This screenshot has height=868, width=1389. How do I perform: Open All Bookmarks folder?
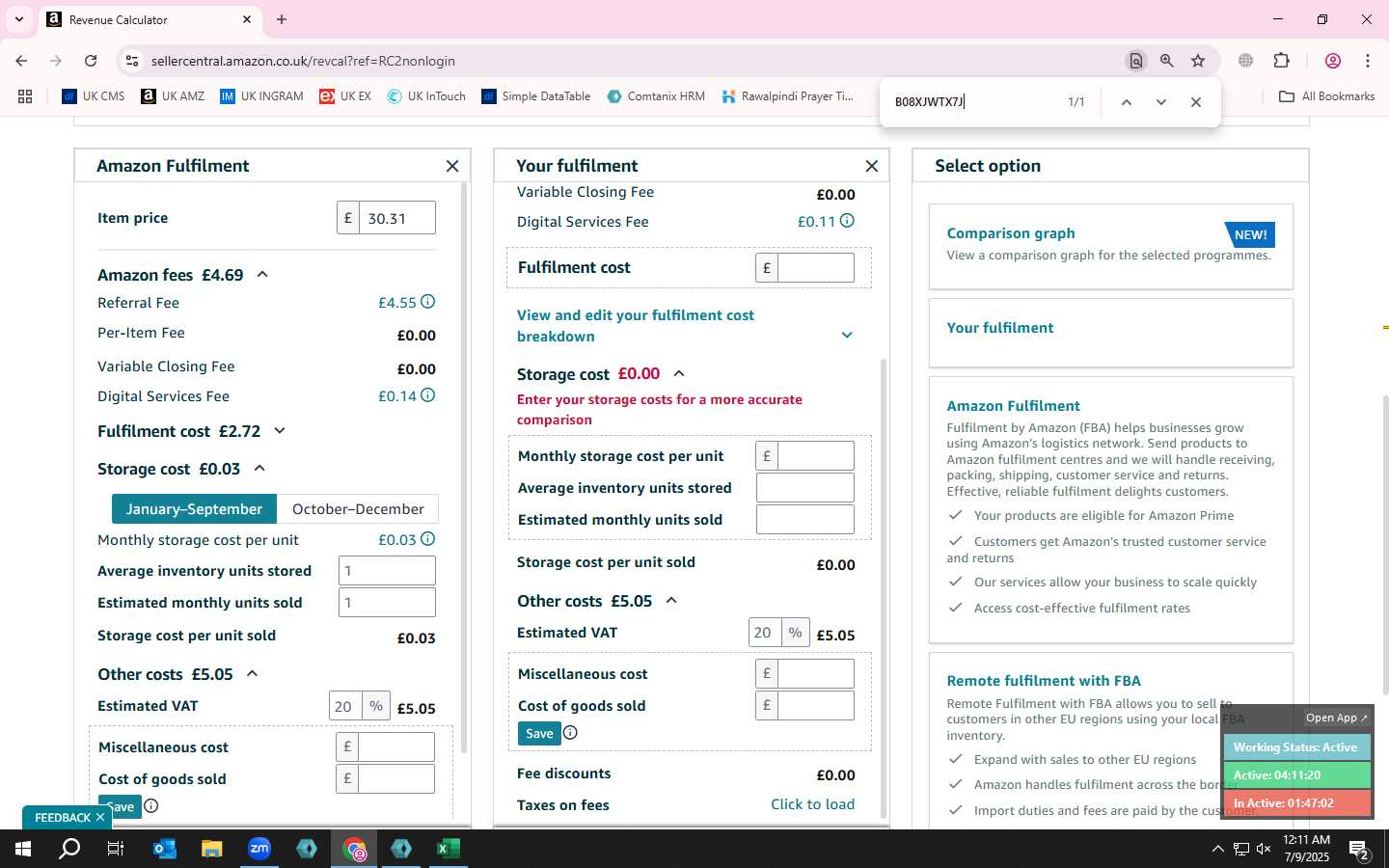point(1326,96)
